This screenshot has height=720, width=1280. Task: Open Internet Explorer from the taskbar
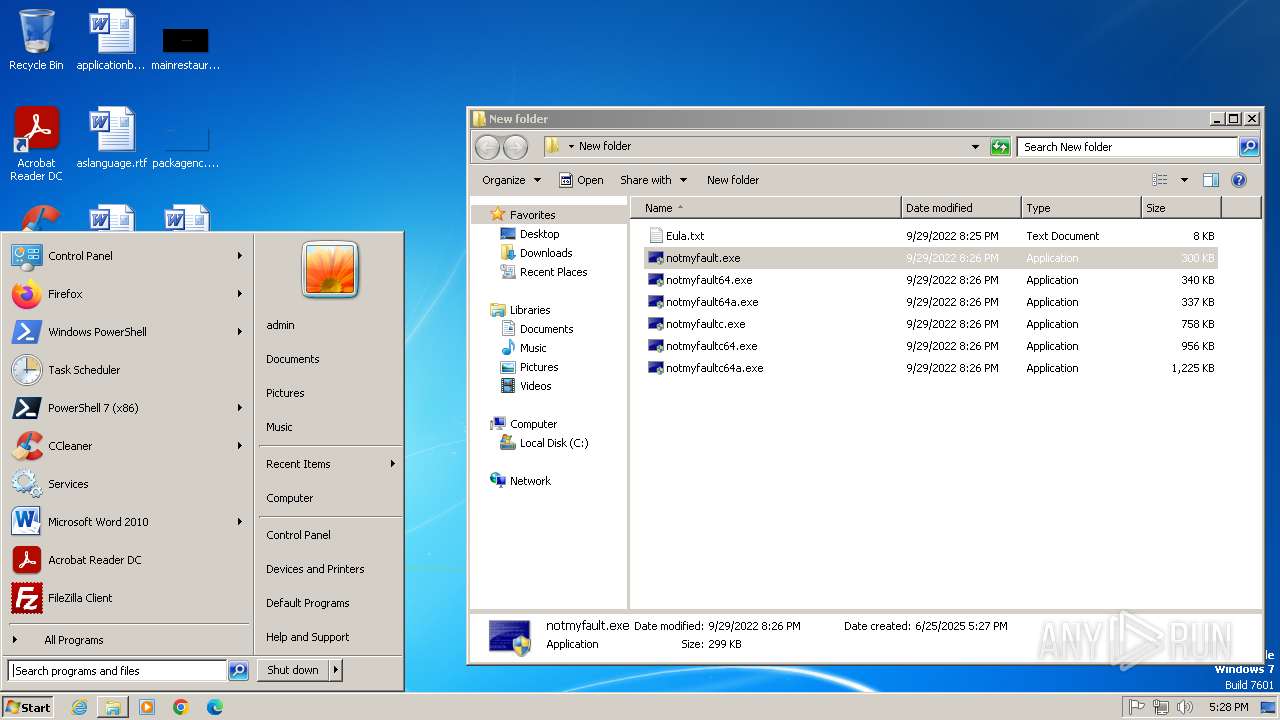(79, 707)
